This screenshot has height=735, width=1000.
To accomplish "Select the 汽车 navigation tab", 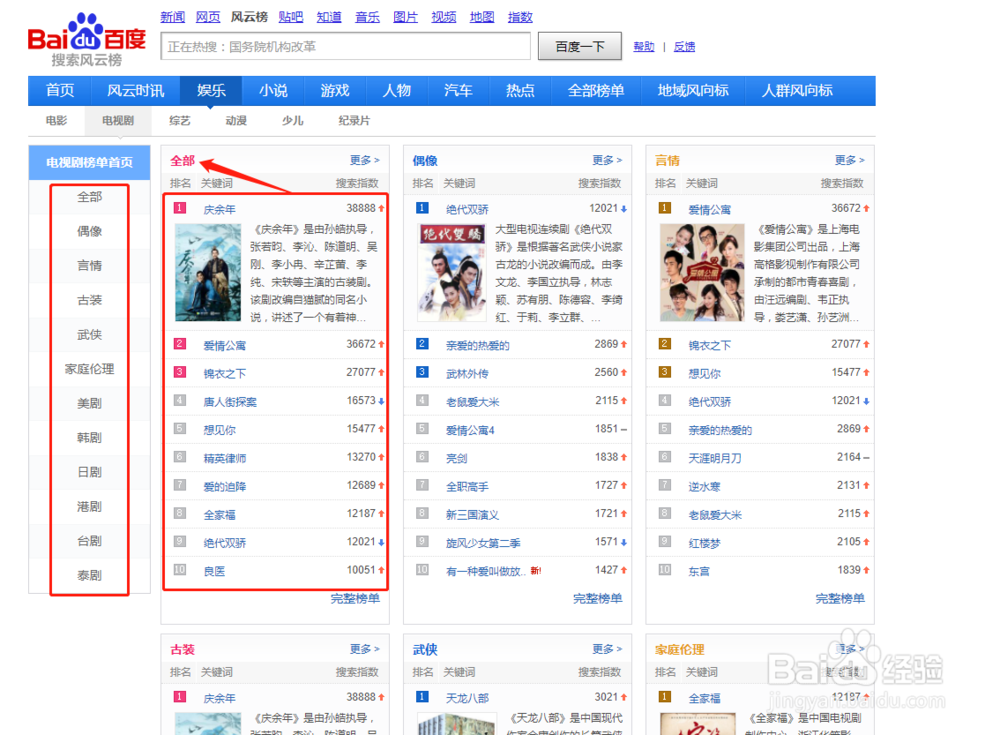I will (459, 91).
